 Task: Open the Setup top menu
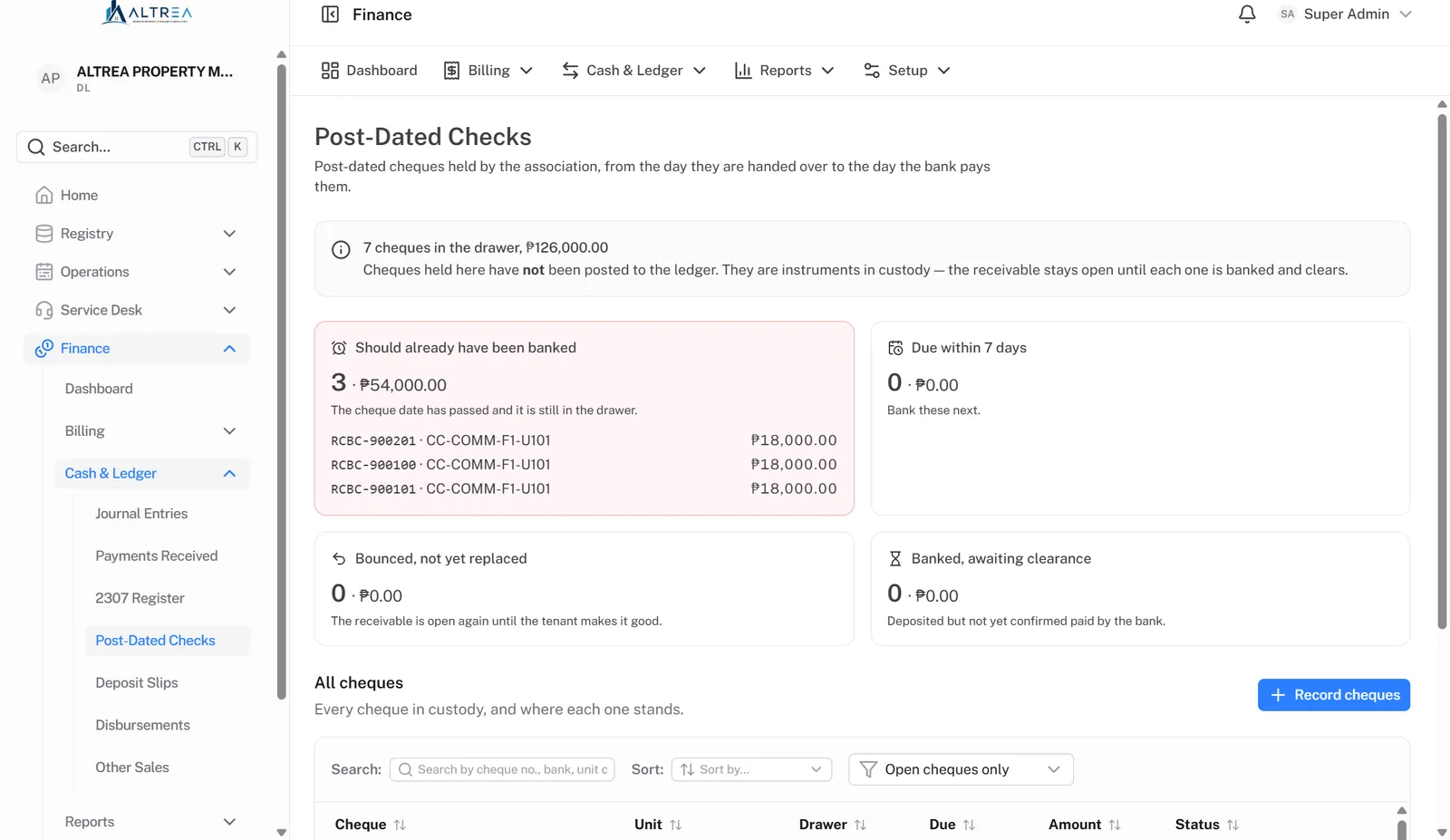(906, 71)
